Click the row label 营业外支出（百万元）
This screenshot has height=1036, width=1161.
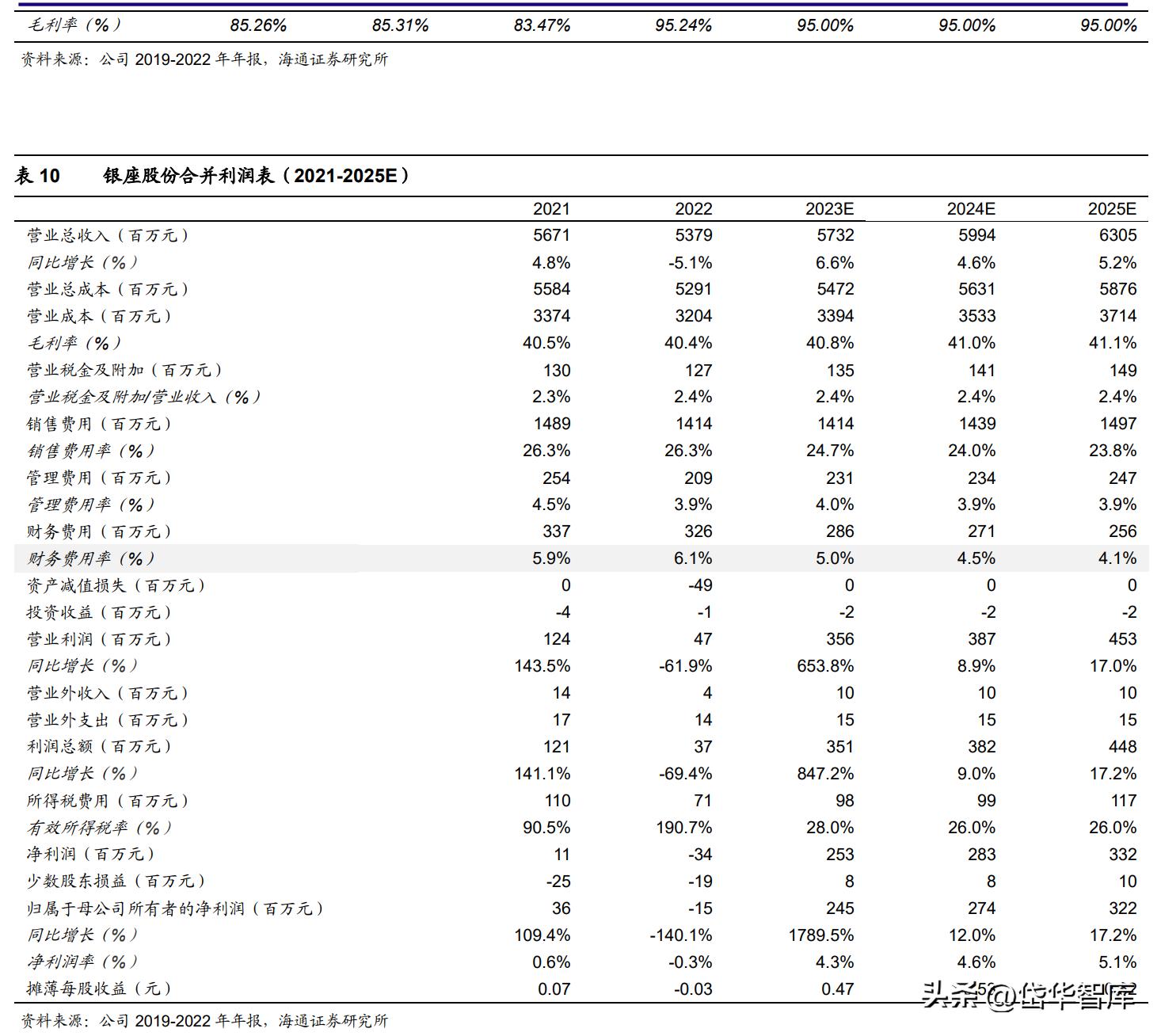[108, 720]
